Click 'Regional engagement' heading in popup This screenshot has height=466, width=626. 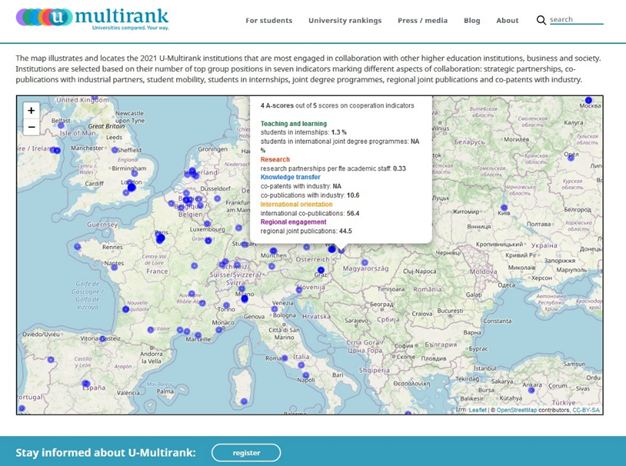tap(293, 222)
